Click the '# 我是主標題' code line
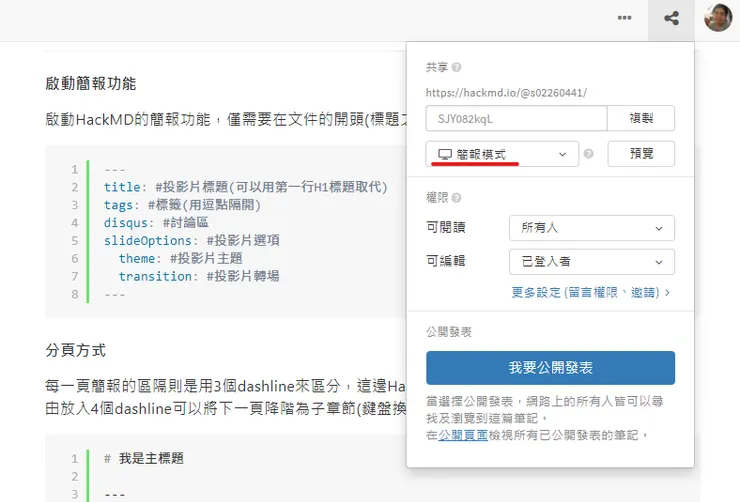 click(x=143, y=459)
